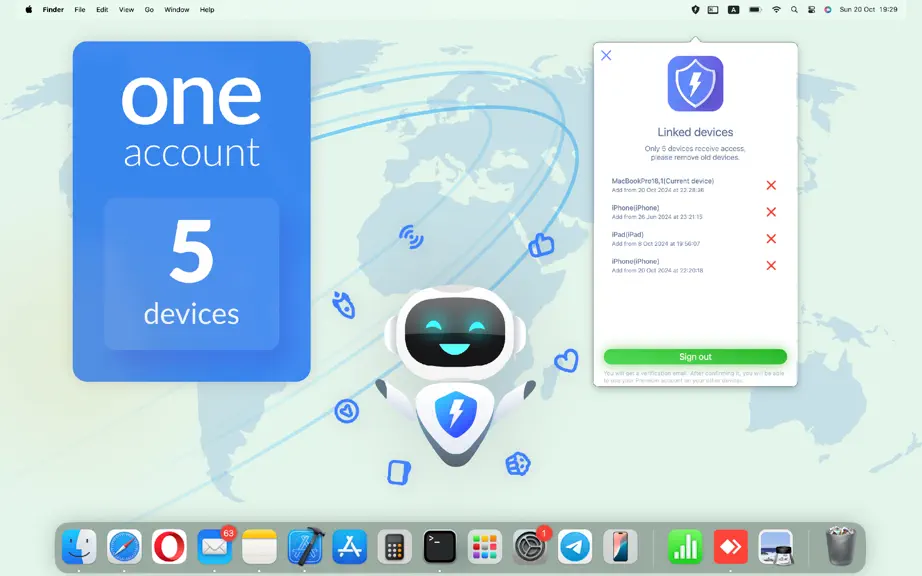Remove the MacBookPro18,1 current device
Screen dimensions: 922x576
click(771, 185)
